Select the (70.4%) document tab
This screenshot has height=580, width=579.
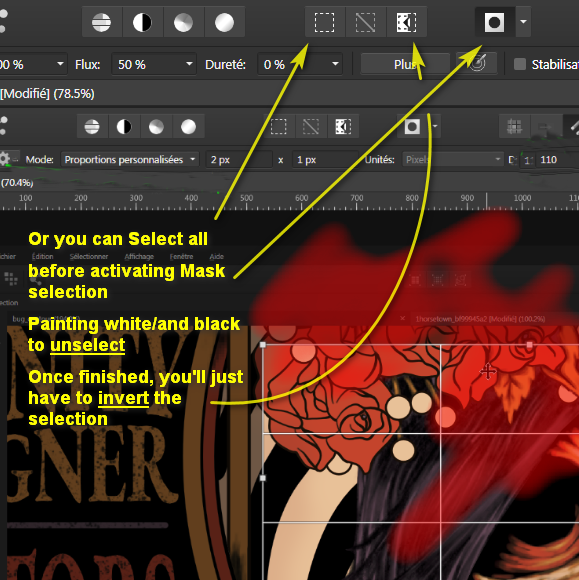pyautogui.click(x=17, y=183)
